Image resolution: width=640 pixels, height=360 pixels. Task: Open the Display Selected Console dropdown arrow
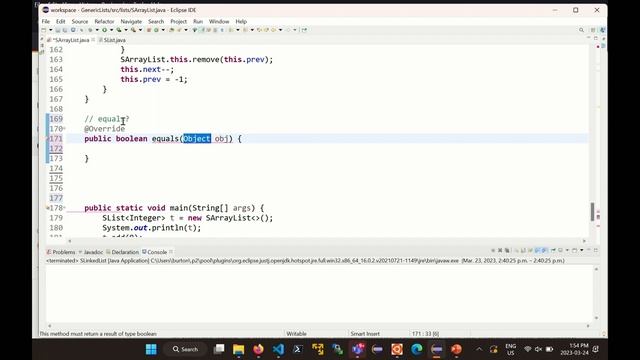pos(567,250)
